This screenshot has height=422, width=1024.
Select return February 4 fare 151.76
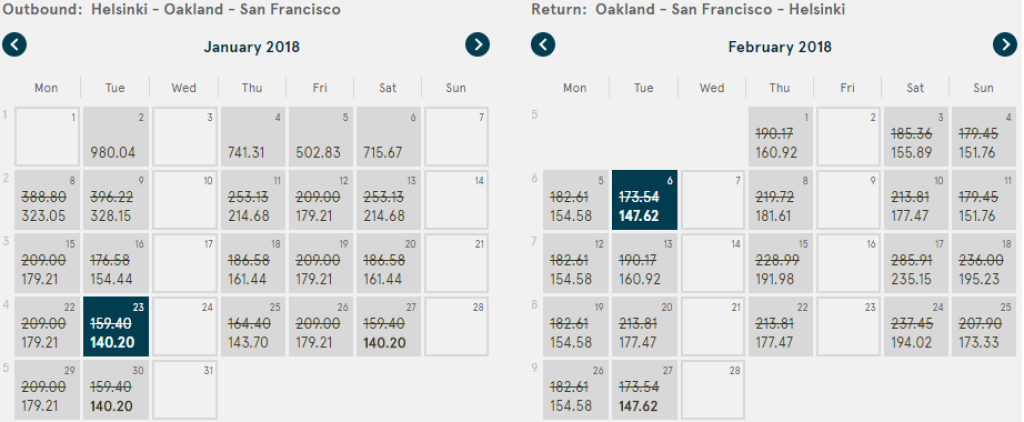point(984,136)
